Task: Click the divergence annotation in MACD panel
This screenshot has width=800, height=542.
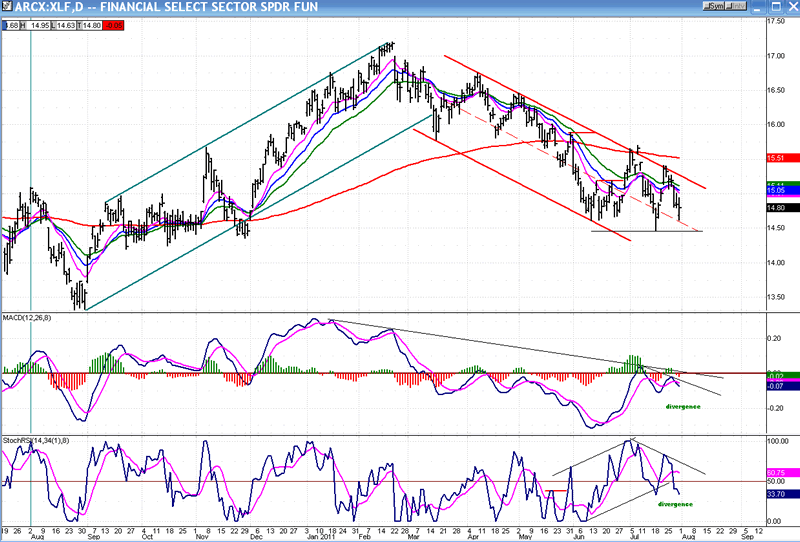Action: [684, 406]
